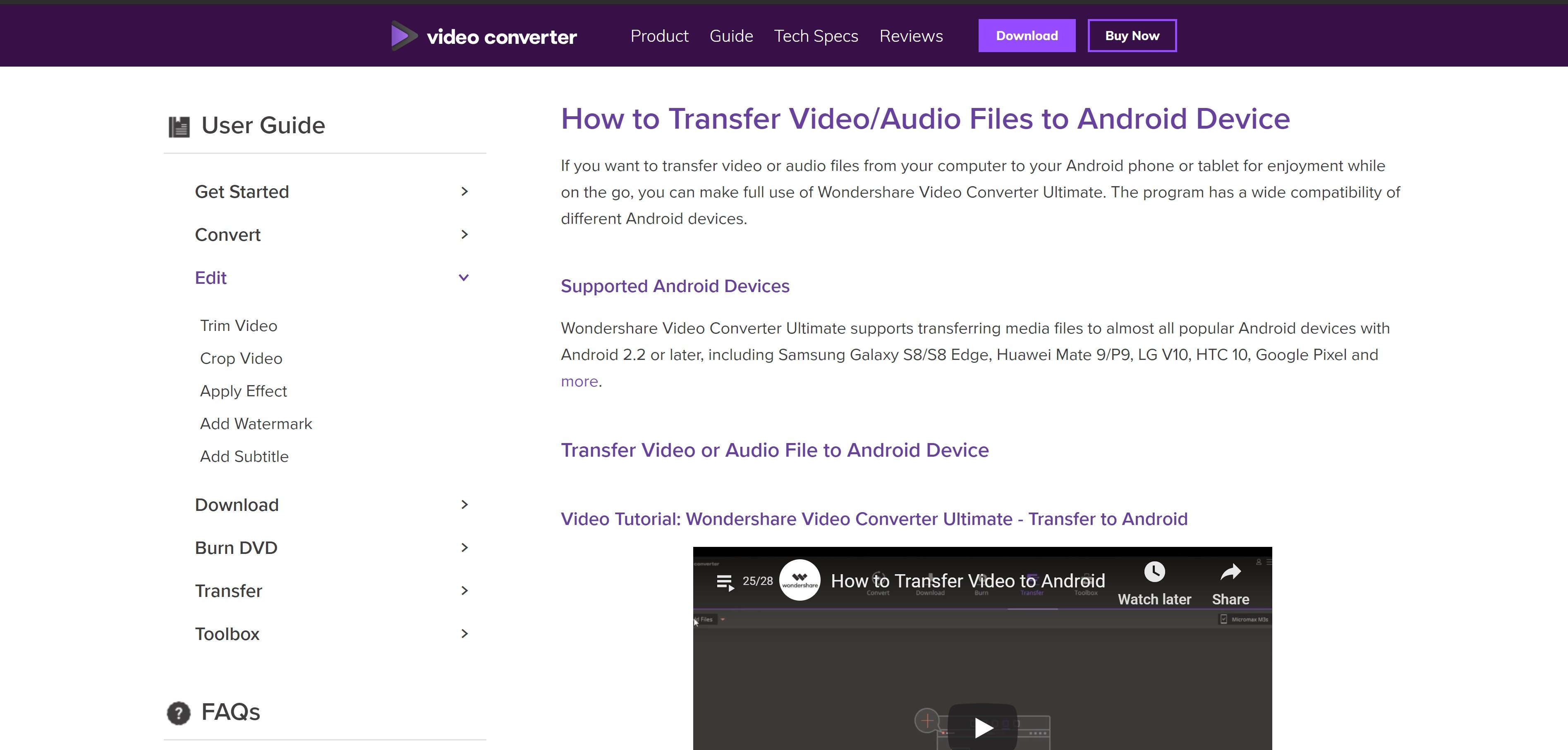Click the 'Video Tutorial: Wondershare Video Converter Ultimate' heading
Screen dimensions: 1568x750
pyautogui.click(x=874, y=519)
